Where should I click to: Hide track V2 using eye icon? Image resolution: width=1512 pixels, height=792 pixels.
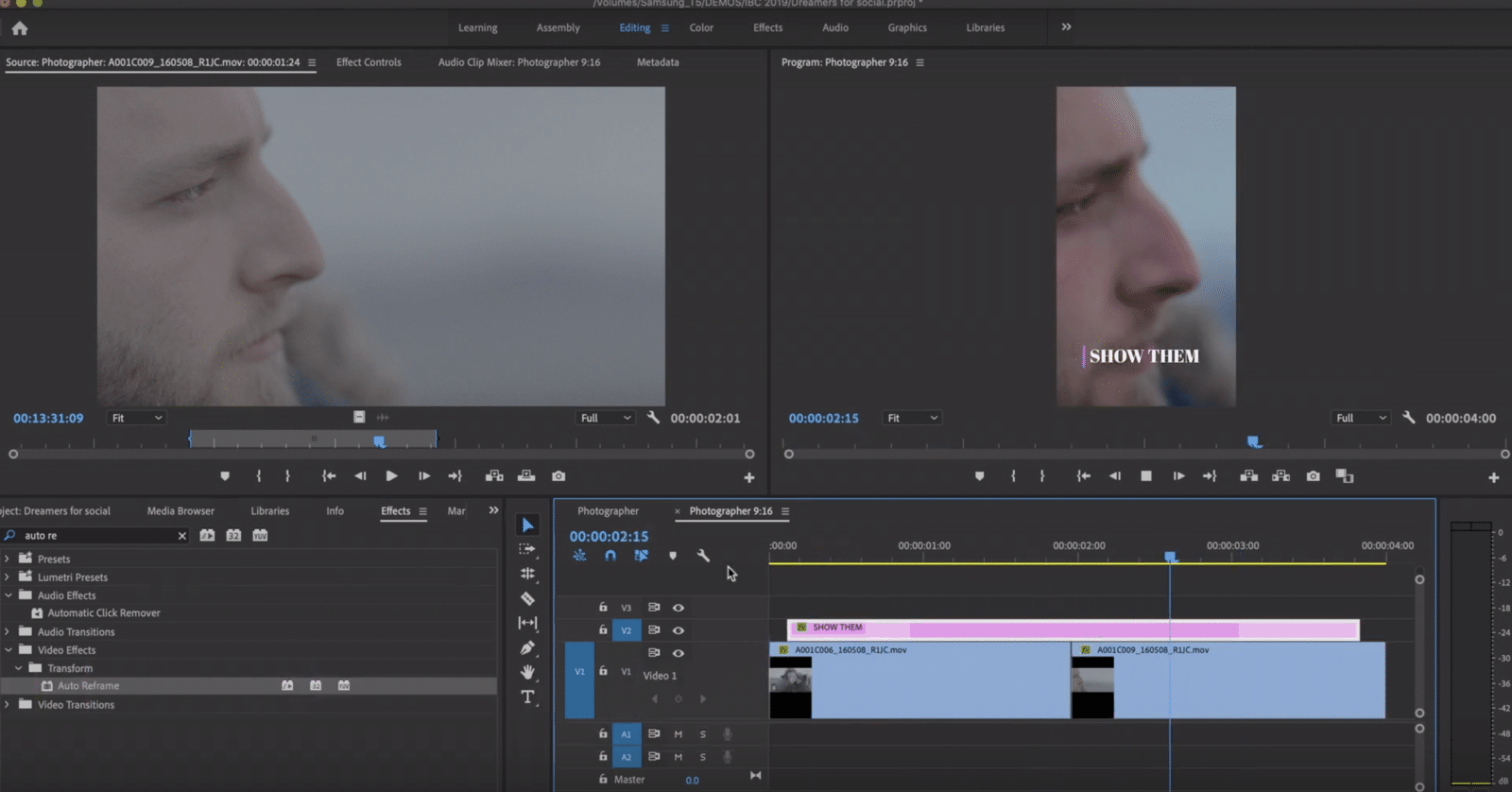tap(678, 630)
